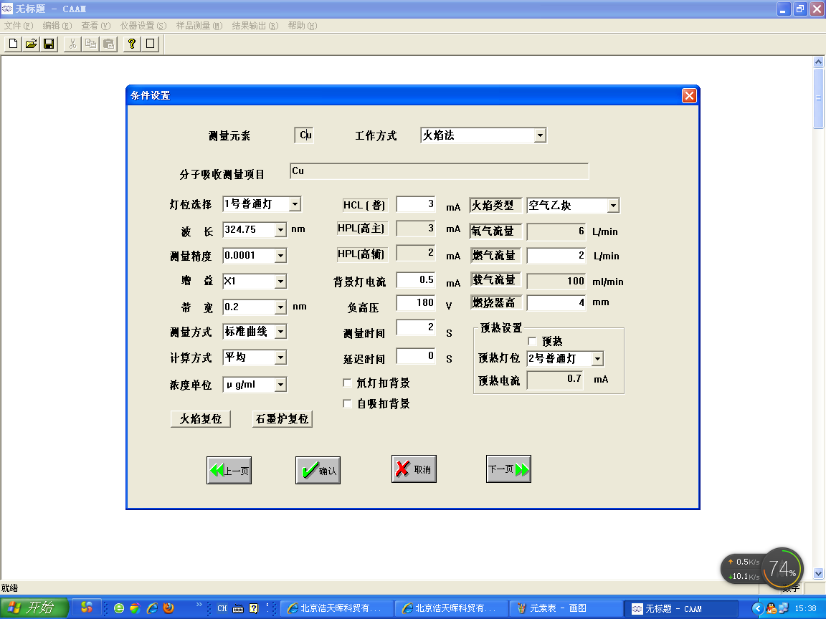826x619 pixels.
Task: Click the Save floppy disk toolbar icon
Action: 48,44
